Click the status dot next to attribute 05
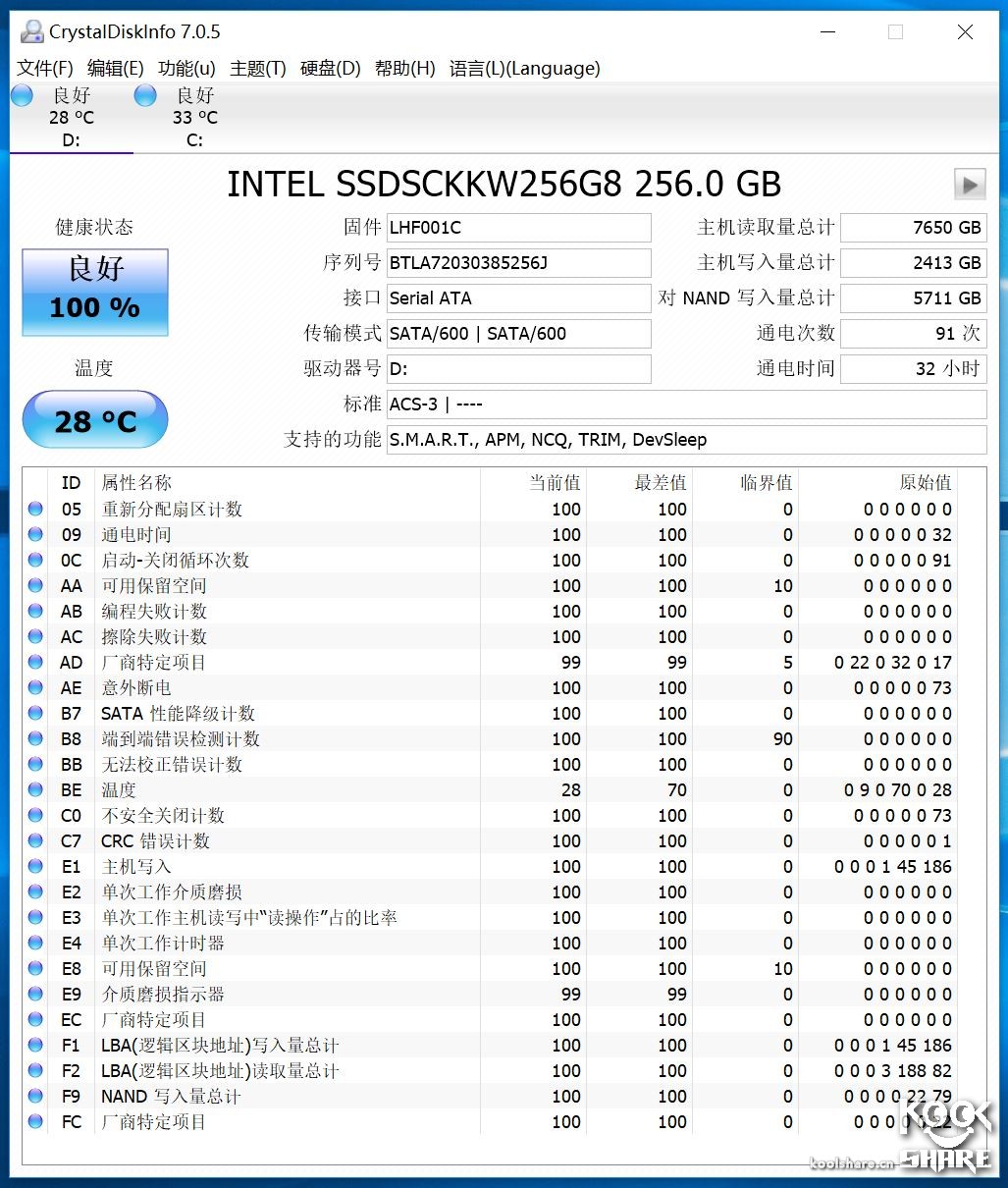 point(34,509)
